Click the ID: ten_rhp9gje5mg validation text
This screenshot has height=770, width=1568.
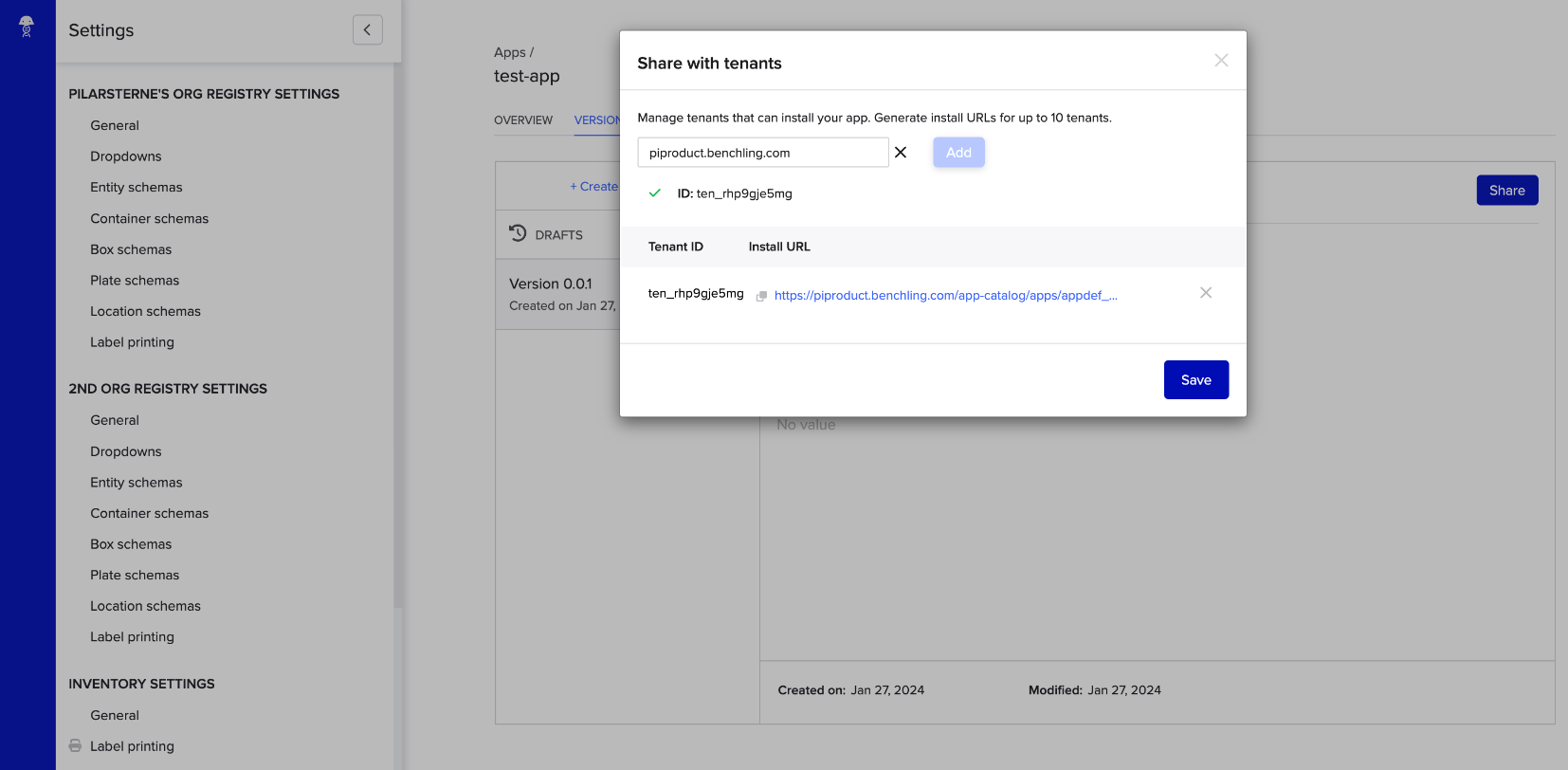click(x=735, y=193)
